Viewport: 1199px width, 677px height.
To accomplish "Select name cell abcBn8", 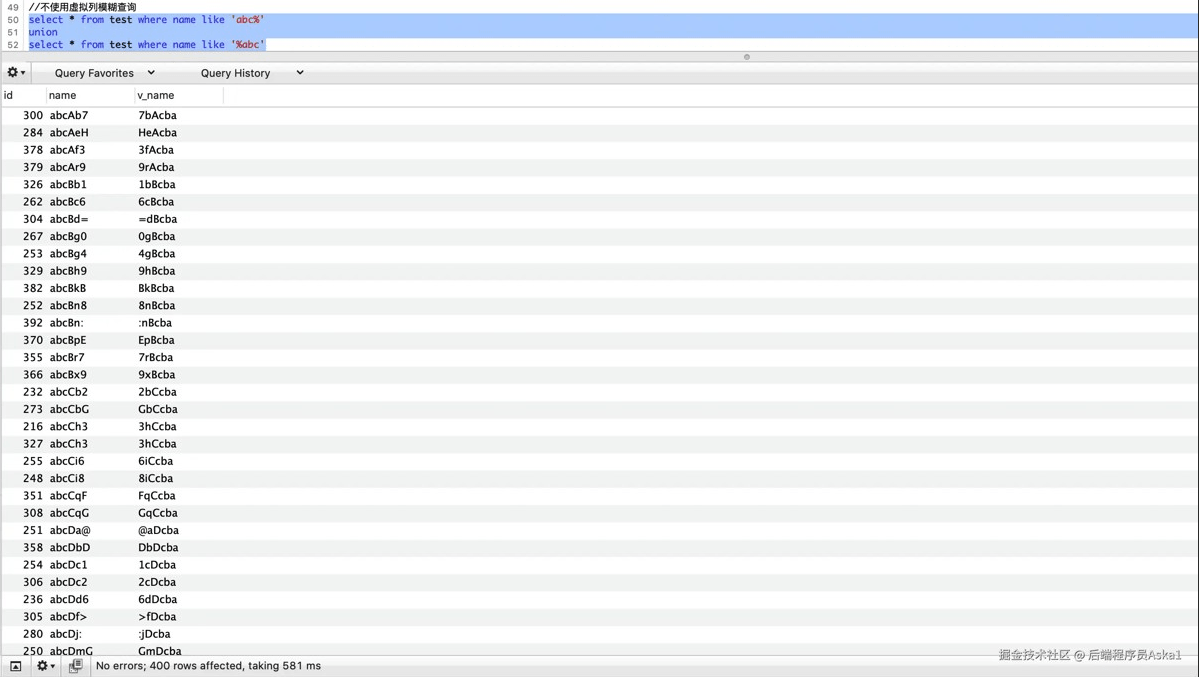I will coord(68,305).
